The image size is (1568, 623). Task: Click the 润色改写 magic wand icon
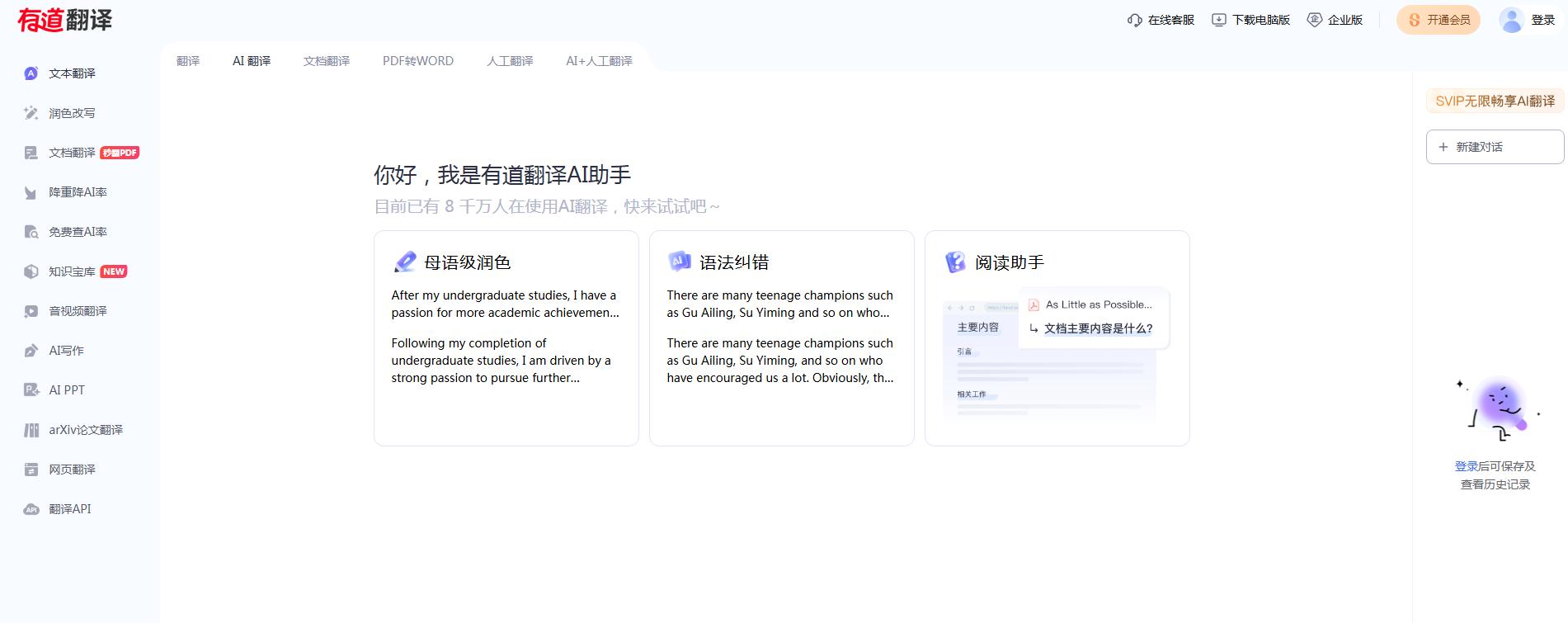coord(31,113)
